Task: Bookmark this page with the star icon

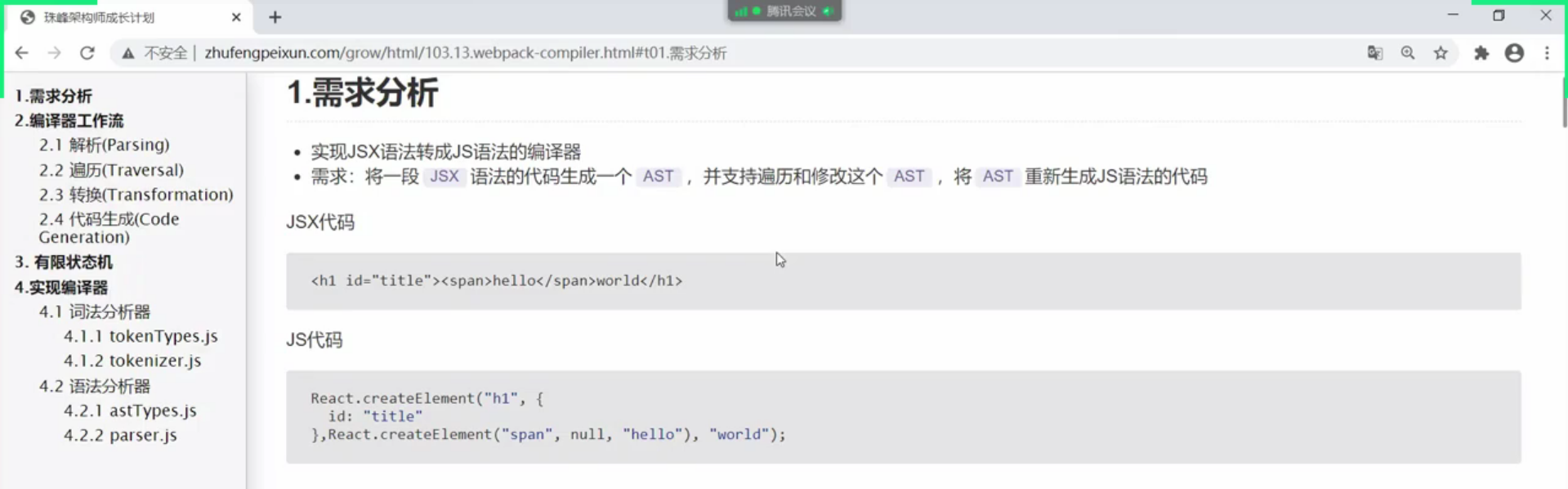Action: (x=1441, y=53)
